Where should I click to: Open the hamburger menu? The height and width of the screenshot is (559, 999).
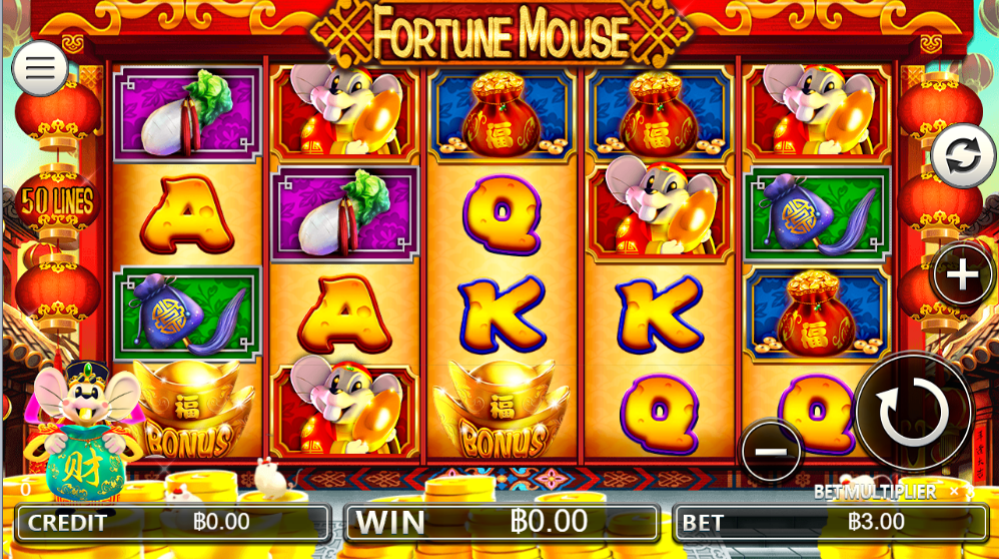click(x=40, y=68)
